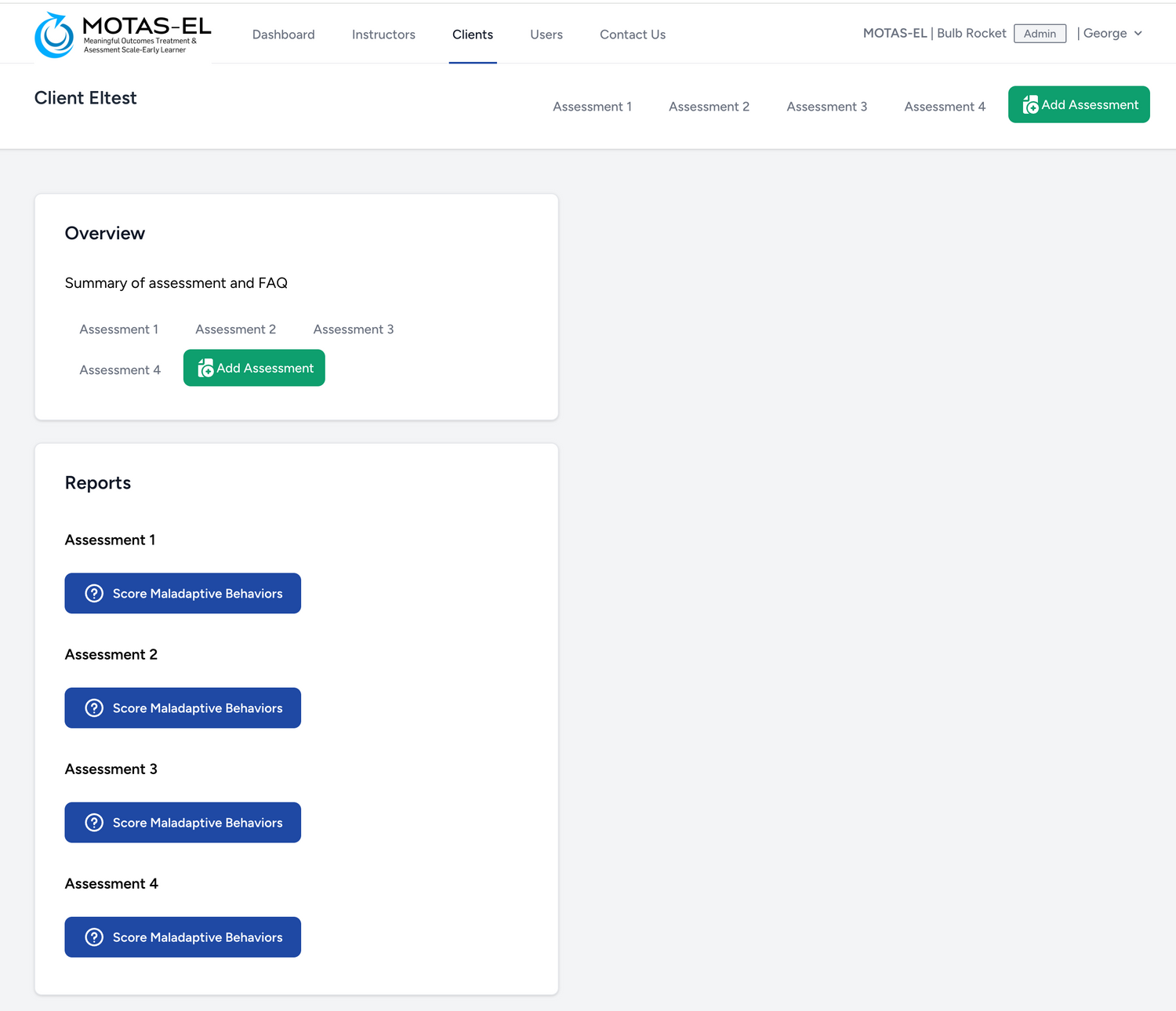
Task: Click question mark icon under Assessment 3 report
Action: click(94, 823)
